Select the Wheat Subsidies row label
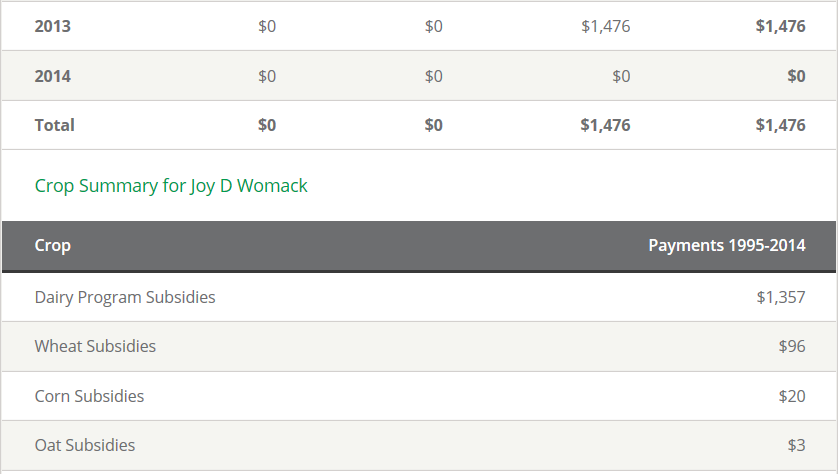Image resolution: width=839 pixels, height=474 pixels. 95,346
